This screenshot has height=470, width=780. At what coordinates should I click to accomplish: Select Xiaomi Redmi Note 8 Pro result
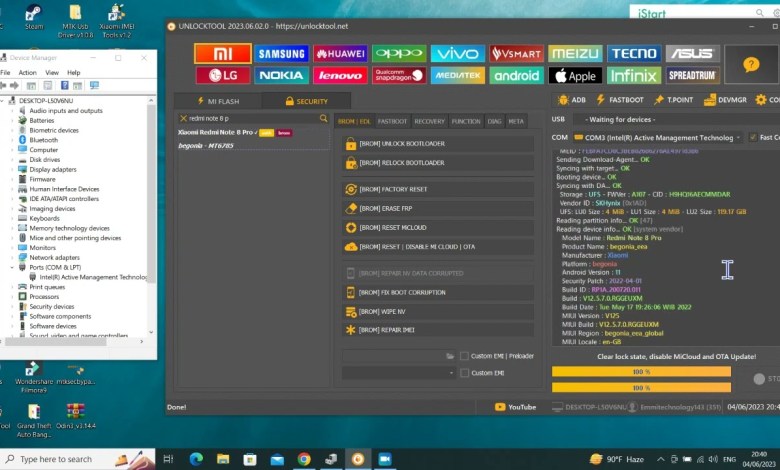(253, 133)
